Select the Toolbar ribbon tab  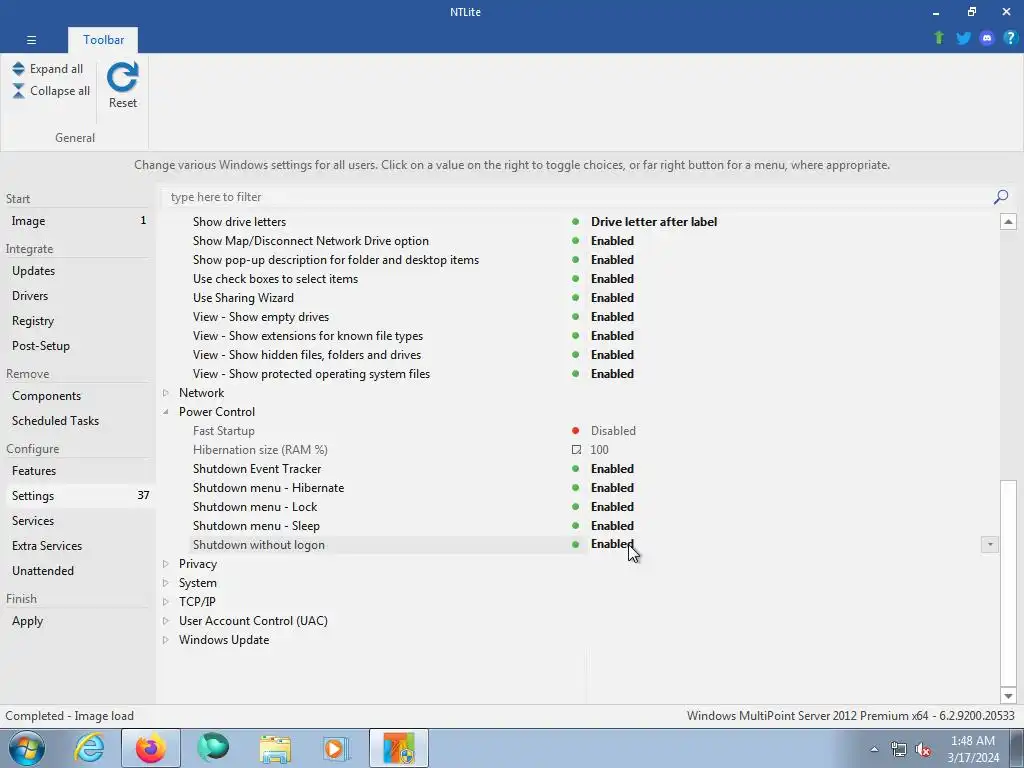(x=103, y=40)
